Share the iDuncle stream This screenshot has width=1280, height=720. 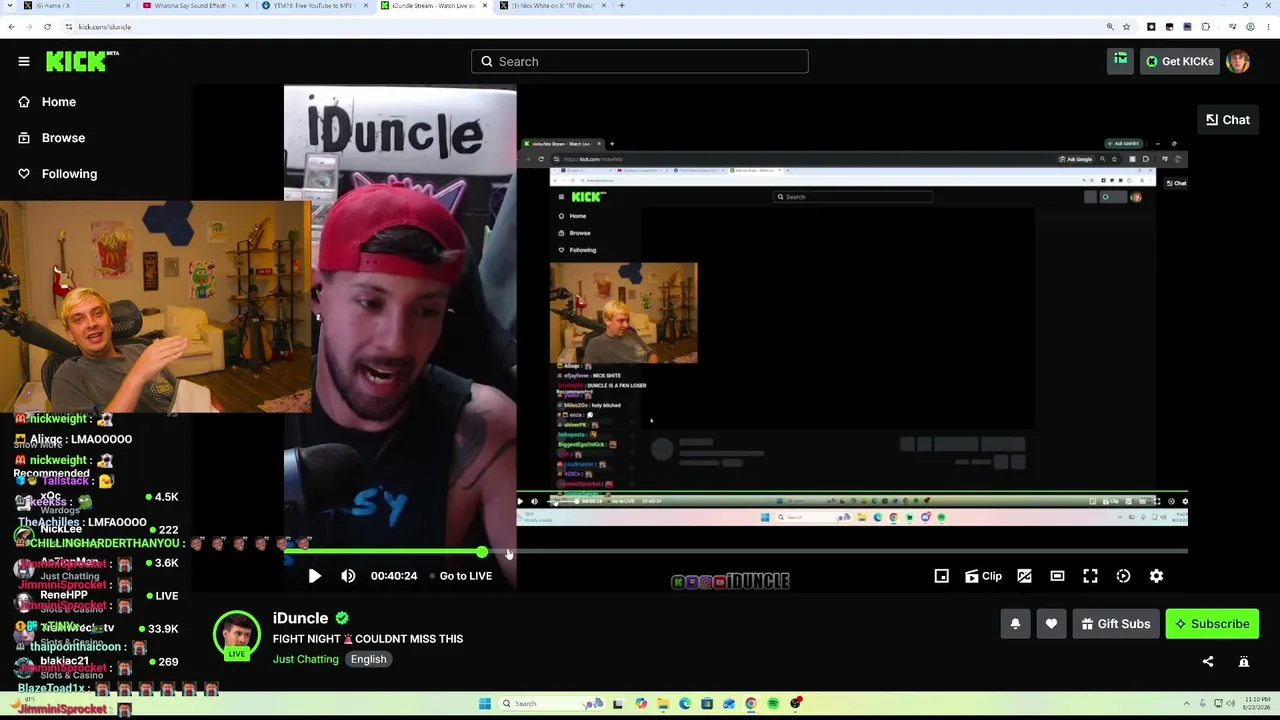point(1208,662)
